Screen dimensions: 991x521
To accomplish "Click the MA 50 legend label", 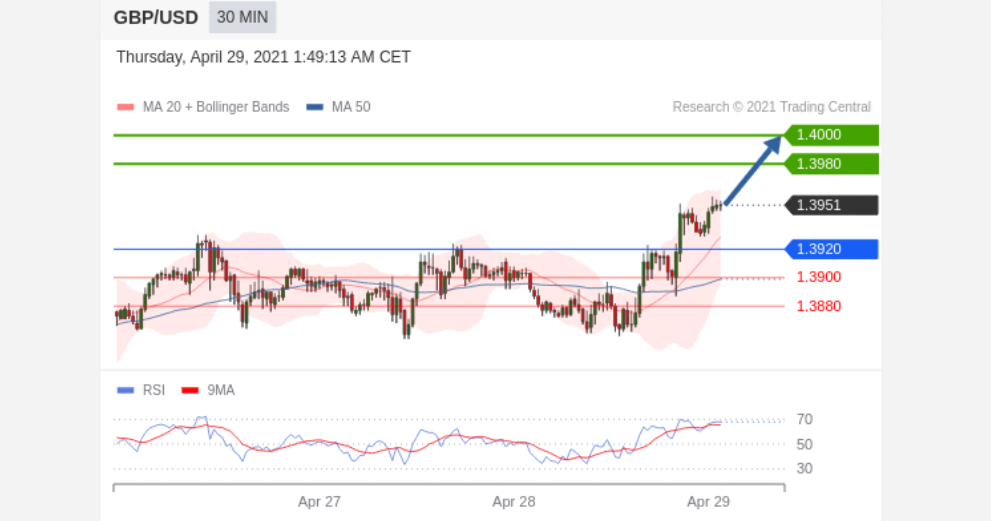I will coord(351,107).
